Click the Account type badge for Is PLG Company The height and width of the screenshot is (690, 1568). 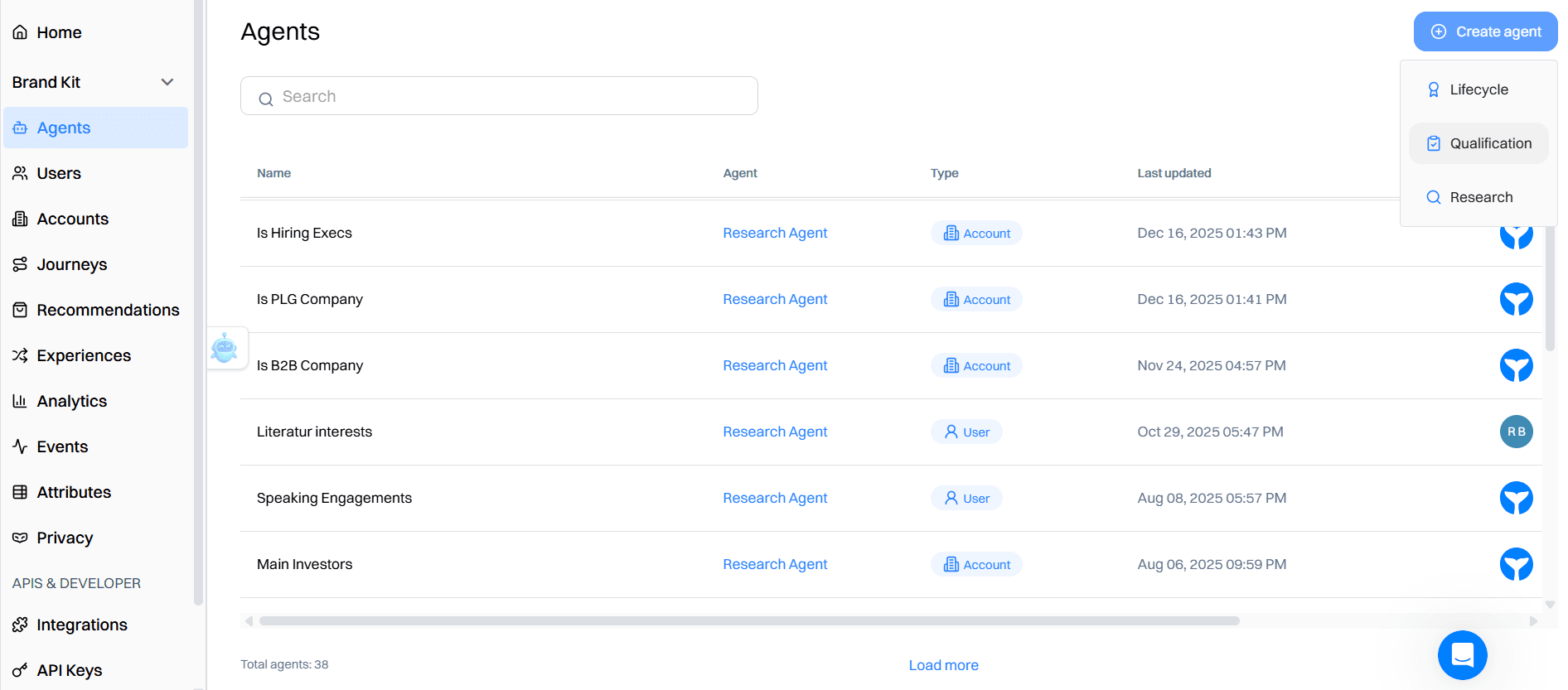[x=976, y=299]
